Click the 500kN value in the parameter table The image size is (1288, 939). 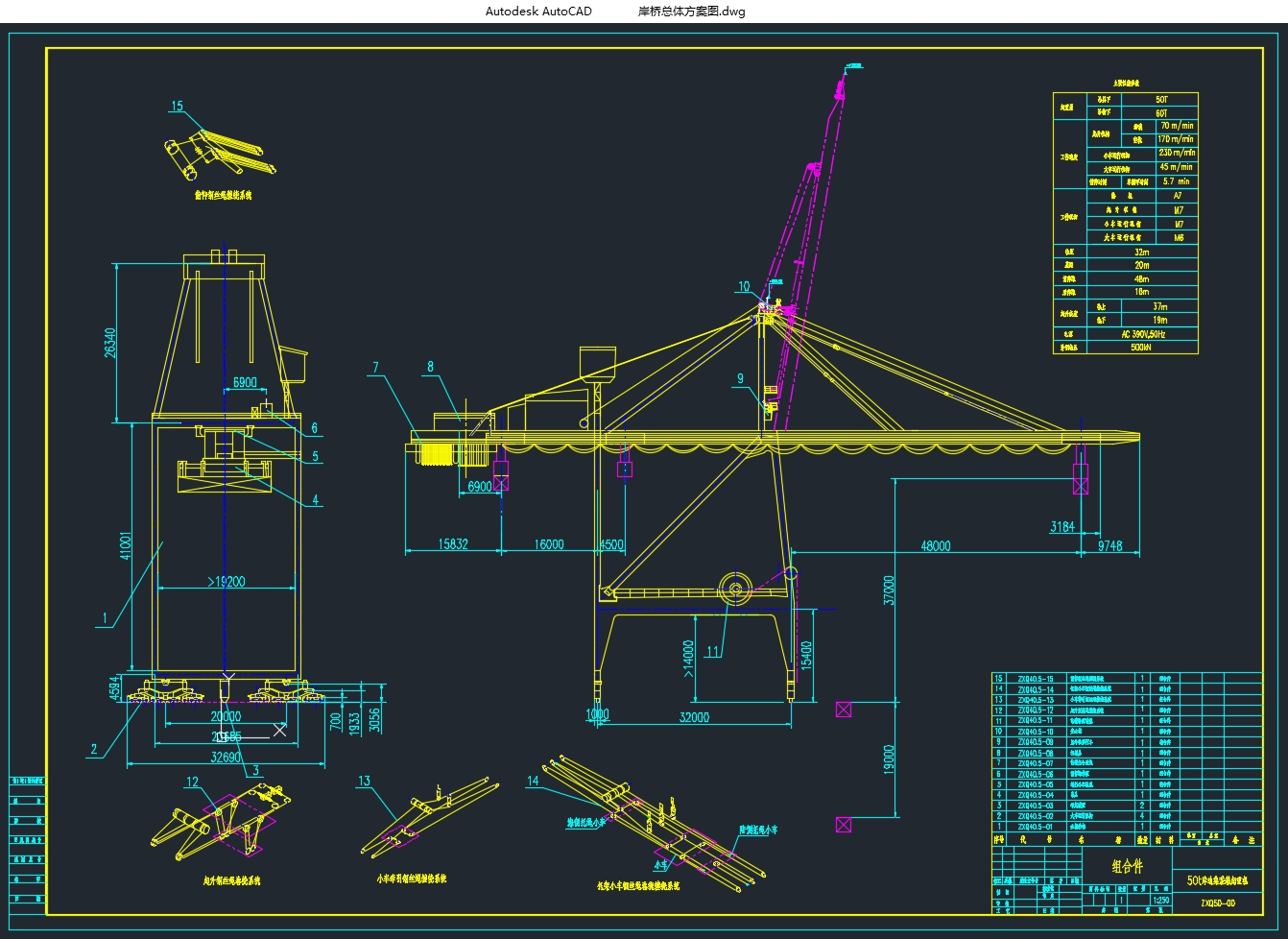(x=1141, y=348)
